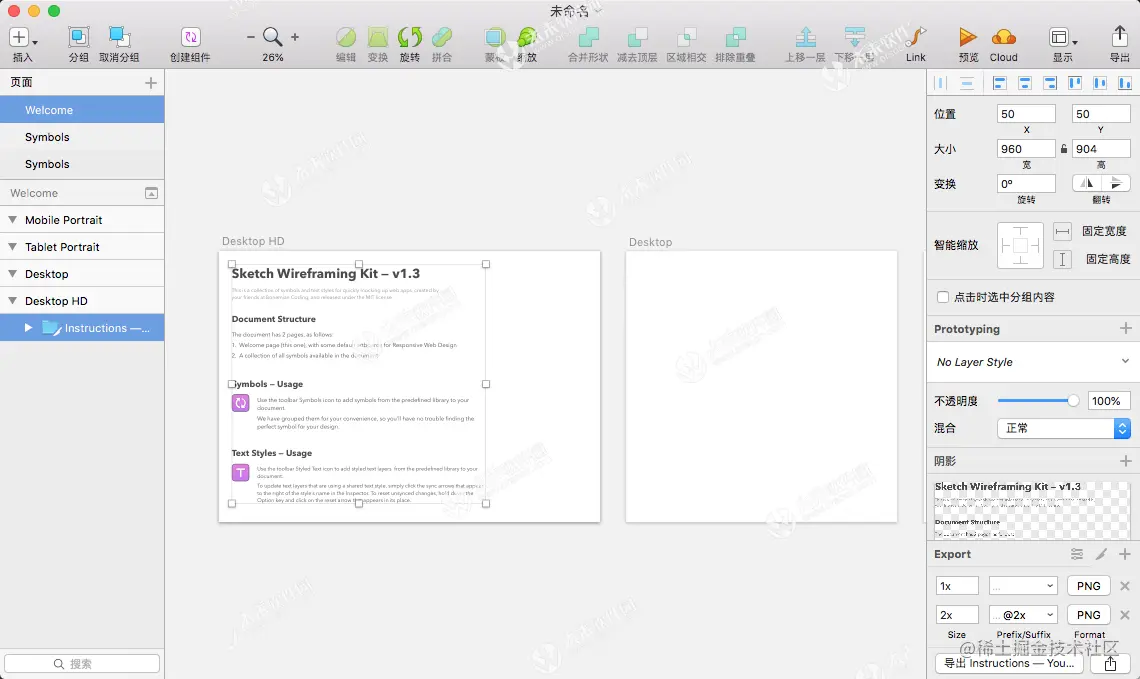Click the 取消分组 (Ungroup) toolbar icon
The width and height of the screenshot is (1140, 679).
tap(119, 37)
